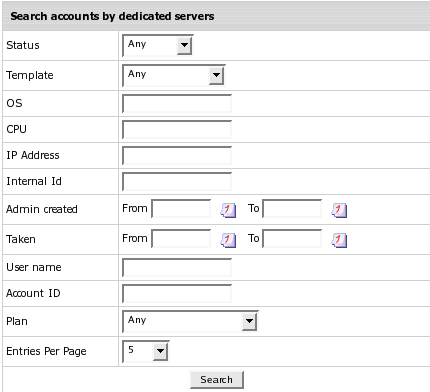Open calendar for Admin created To date
Viewport: 430px width, 392px height.
point(339,210)
